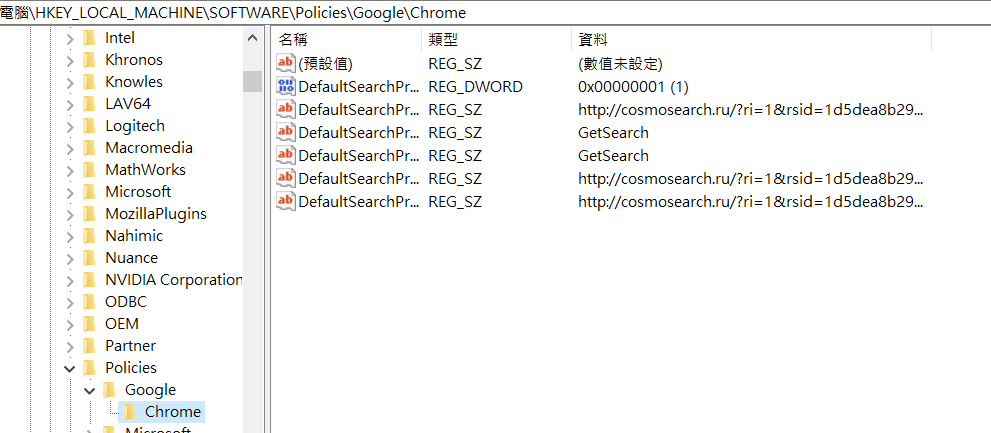
Task: Click the (數值未設定) data cell
Action: pos(620,64)
